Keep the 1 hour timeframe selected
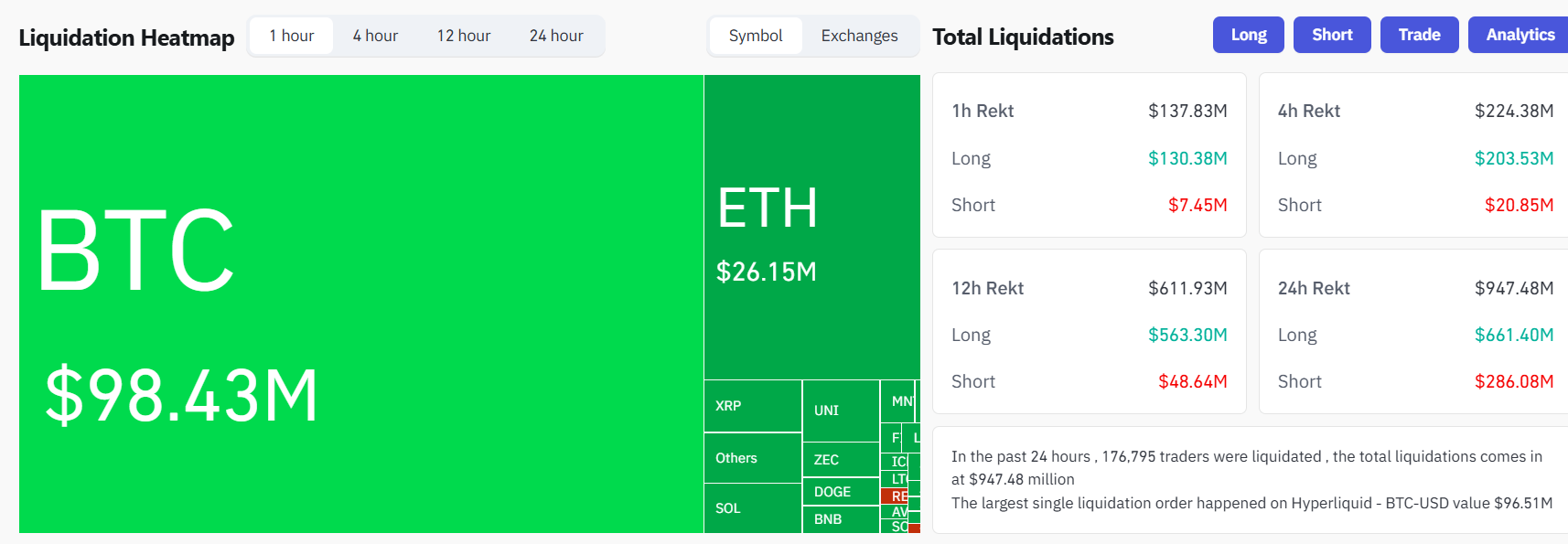 (x=291, y=36)
